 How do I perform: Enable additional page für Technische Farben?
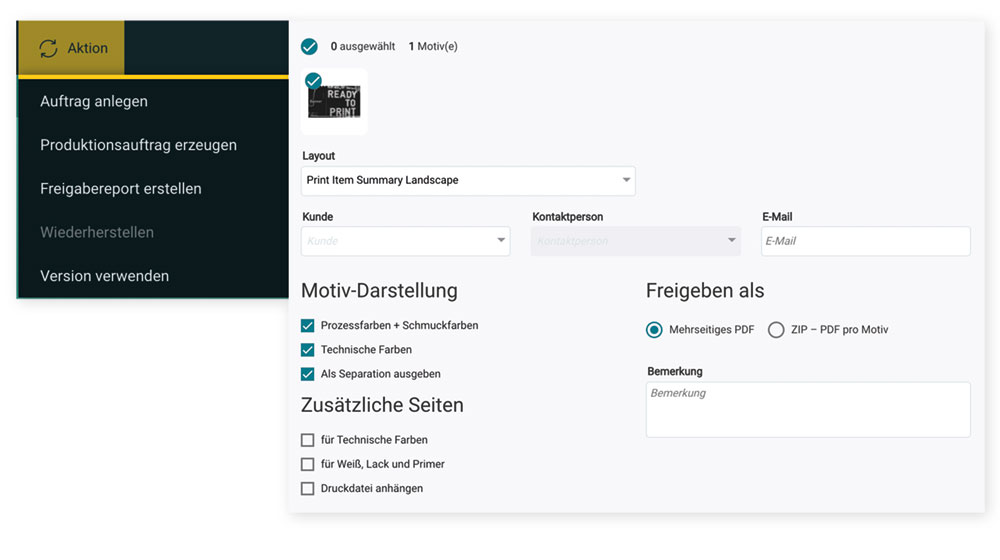pyautogui.click(x=308, y=440)
